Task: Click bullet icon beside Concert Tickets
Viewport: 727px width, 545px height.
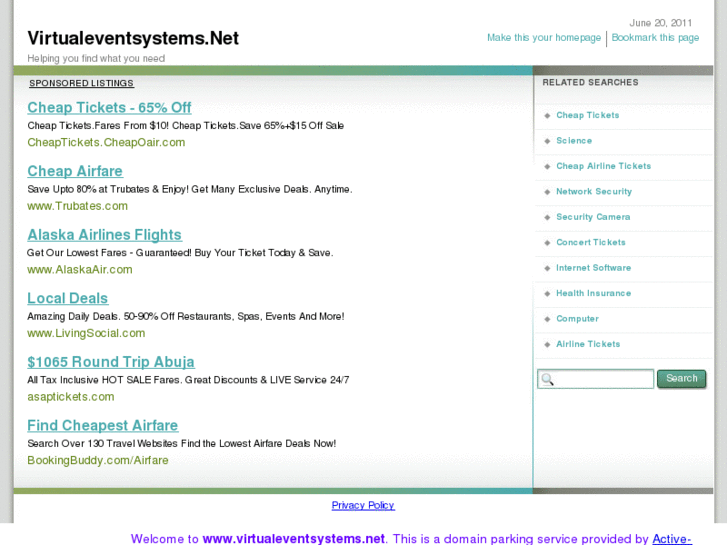Action: click(x=547, y=243)
